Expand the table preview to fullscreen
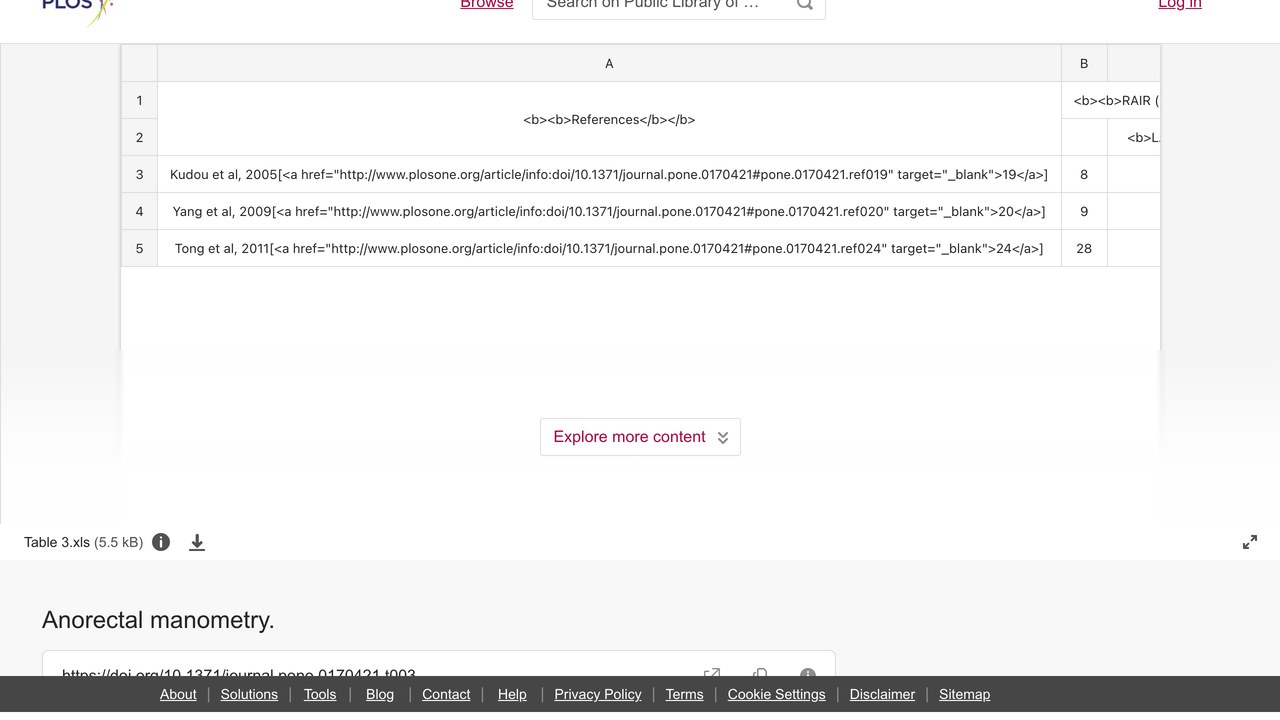1280x720 pixels. [1250, 542]
